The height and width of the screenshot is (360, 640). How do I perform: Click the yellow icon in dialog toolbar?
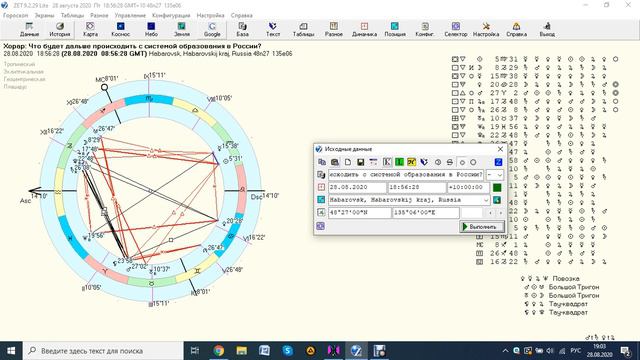pos(411,162)
